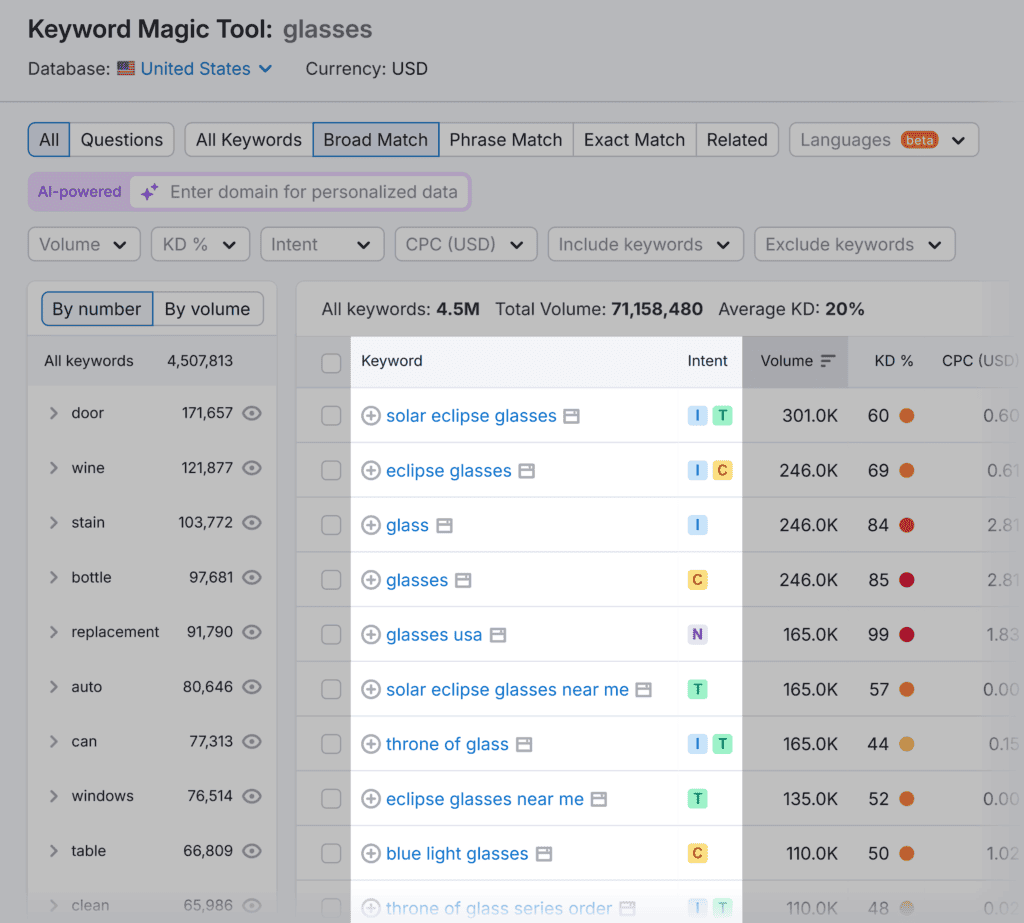Open the glasses keyword link
The width and height of the screenshot is (1024, 923).
point(417,580)
